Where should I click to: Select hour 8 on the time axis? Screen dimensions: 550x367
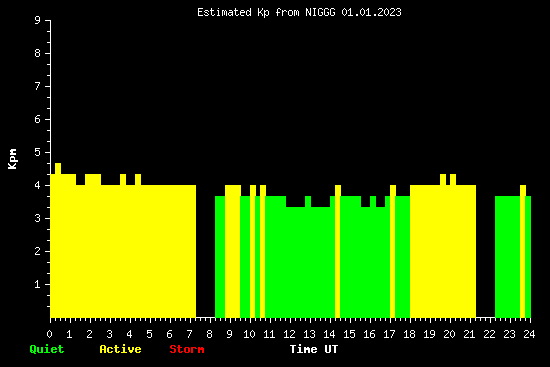pyautogui.click(x=209, y=334)
